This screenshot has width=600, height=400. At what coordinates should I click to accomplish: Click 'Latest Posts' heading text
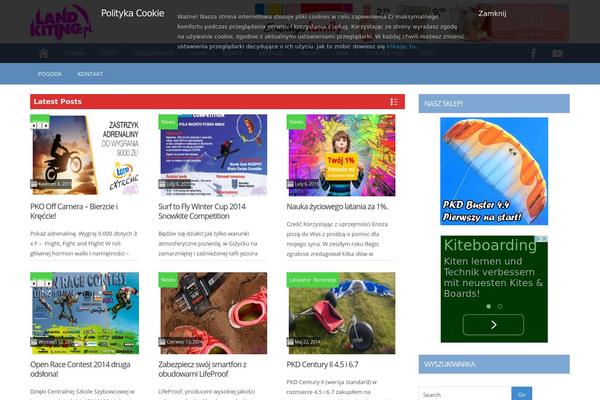(57, 101)
